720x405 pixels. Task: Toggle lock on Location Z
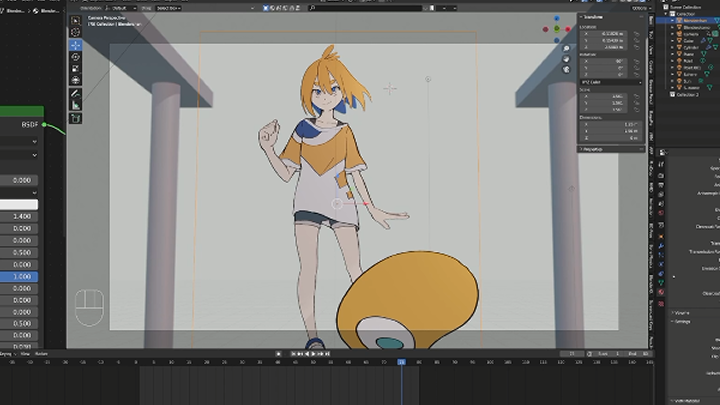636,47
